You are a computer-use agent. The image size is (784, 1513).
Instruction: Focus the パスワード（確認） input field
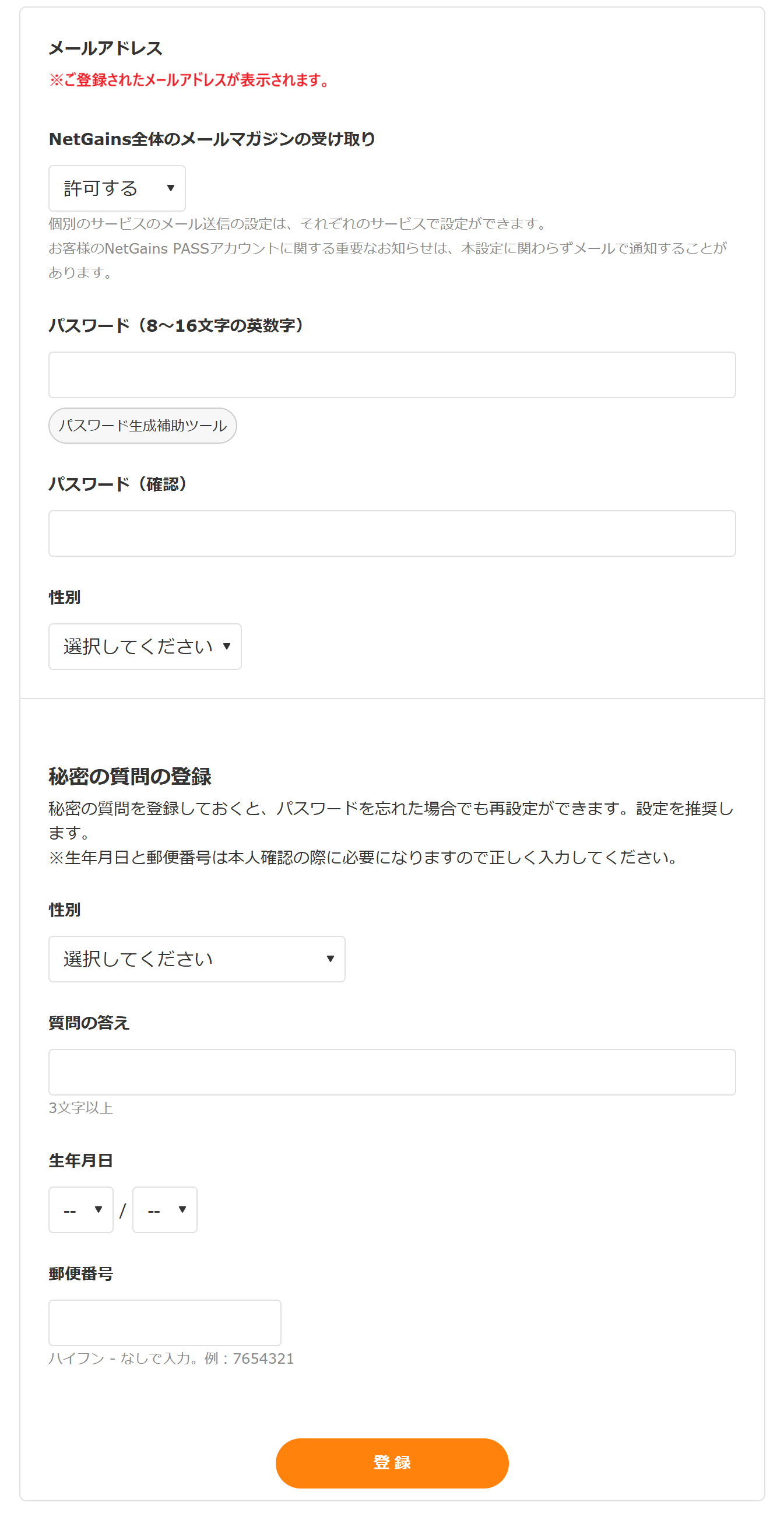pos(392,533)
